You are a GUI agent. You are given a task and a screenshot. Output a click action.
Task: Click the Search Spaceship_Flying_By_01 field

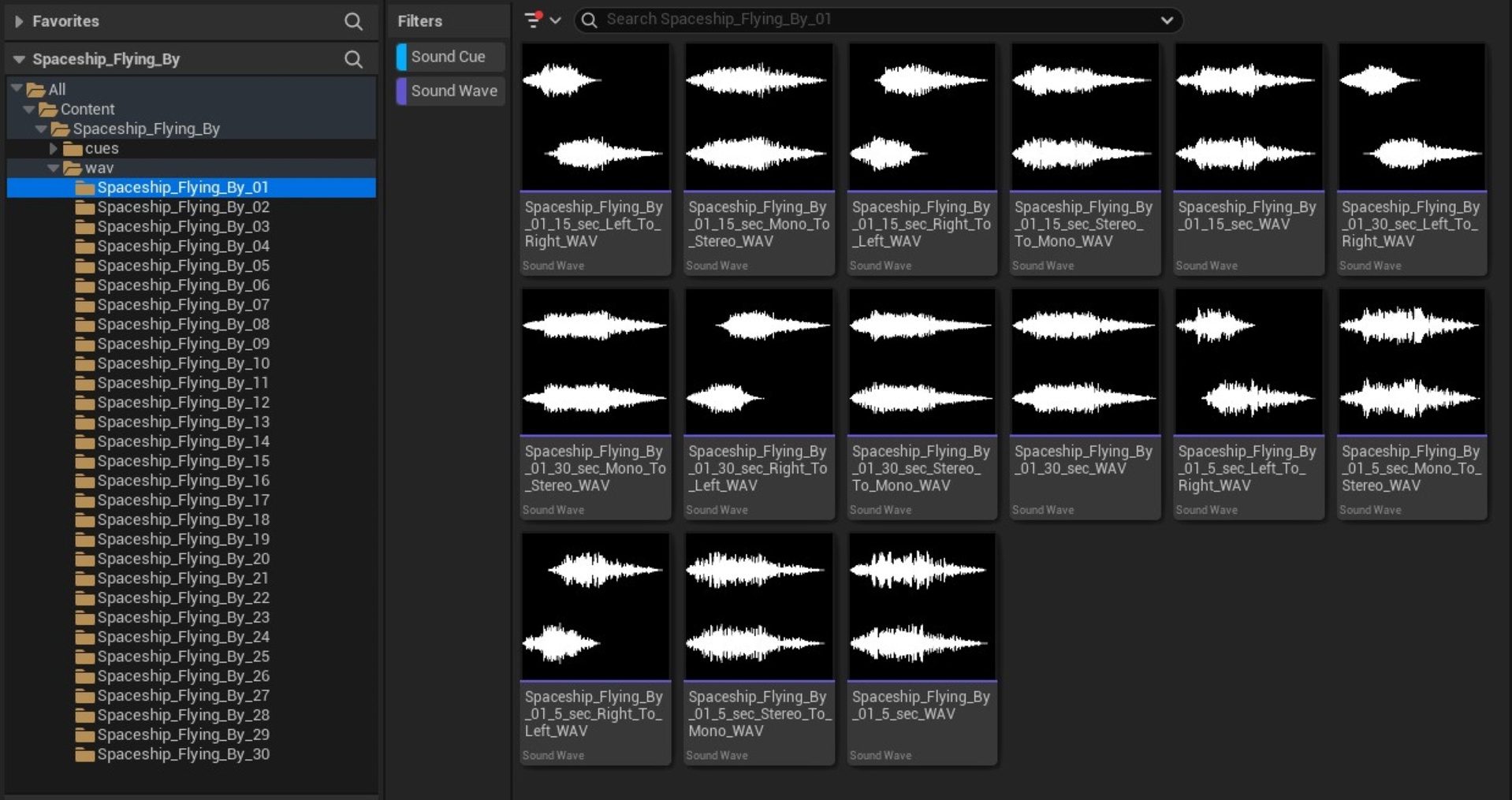[x=878, y=20]
